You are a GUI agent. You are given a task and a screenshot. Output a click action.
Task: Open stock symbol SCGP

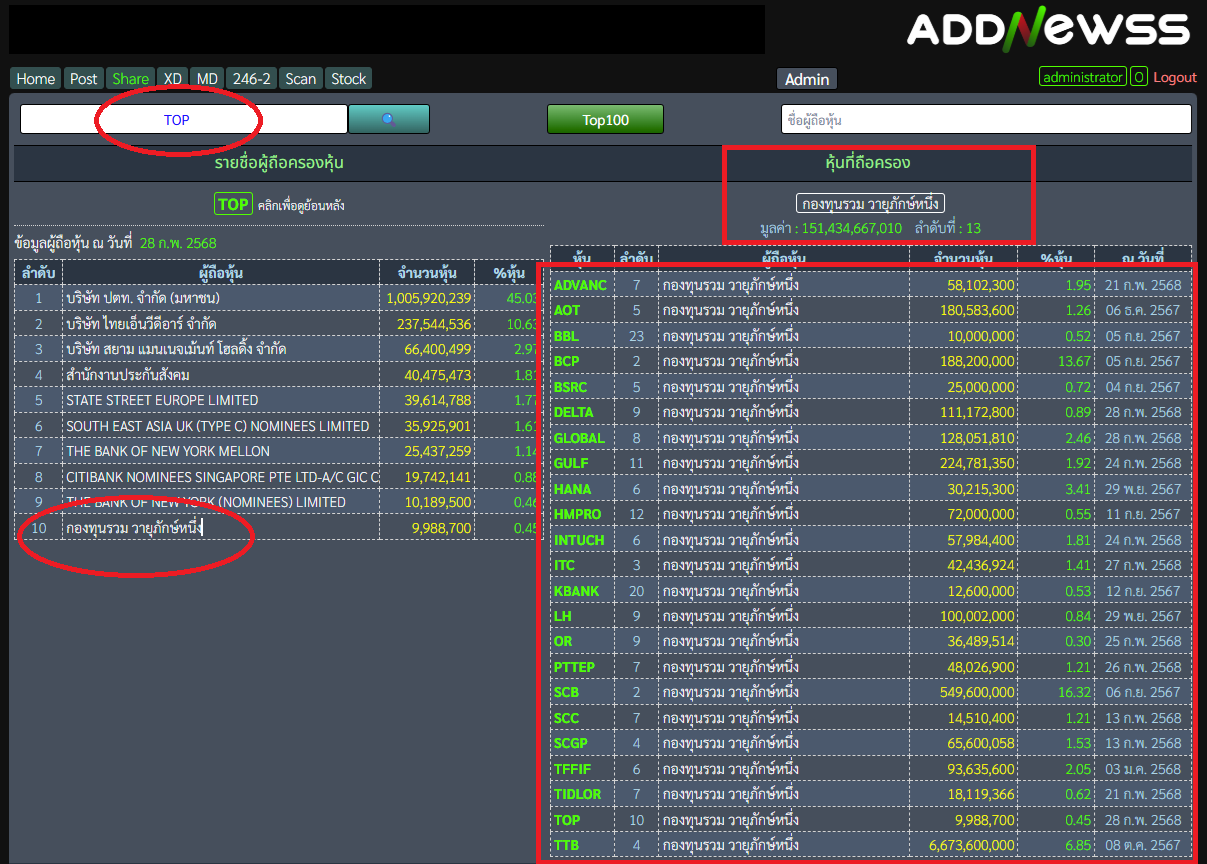click(570, 743)
